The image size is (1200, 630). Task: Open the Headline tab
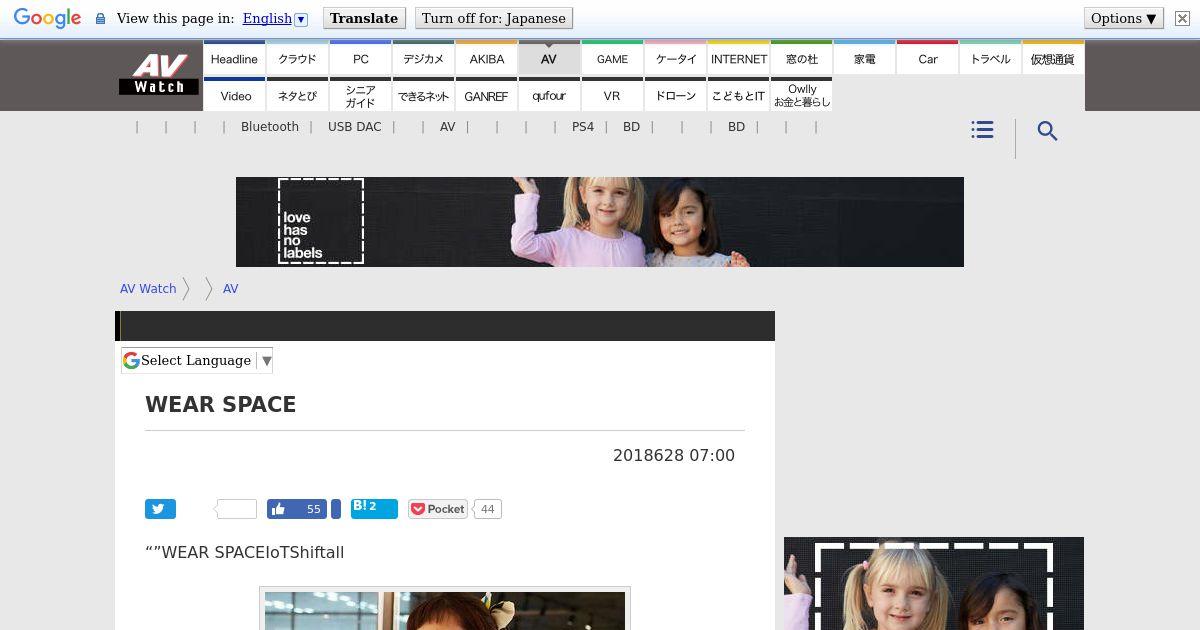click(234, 58)
